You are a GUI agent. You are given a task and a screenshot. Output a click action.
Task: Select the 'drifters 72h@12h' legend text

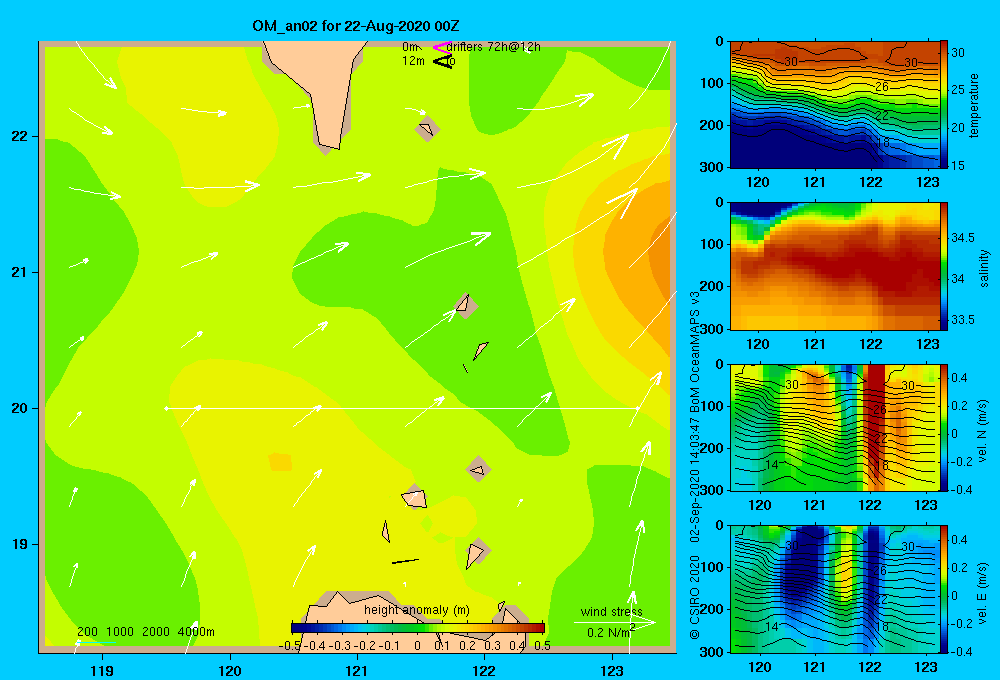point(493,47)
